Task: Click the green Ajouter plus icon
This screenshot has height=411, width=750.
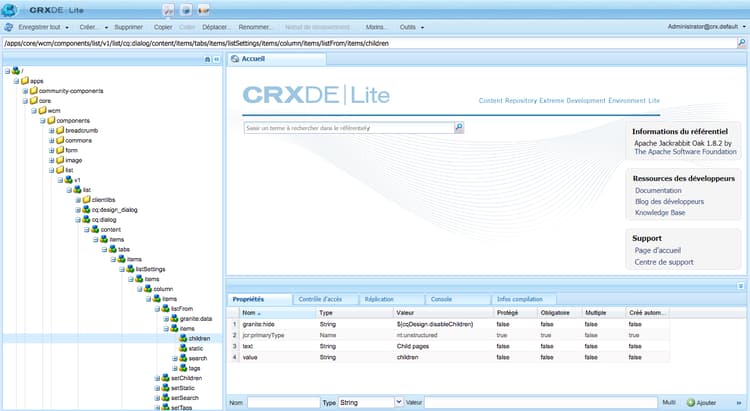Action: pyautogui.click(x=691, y=403)
